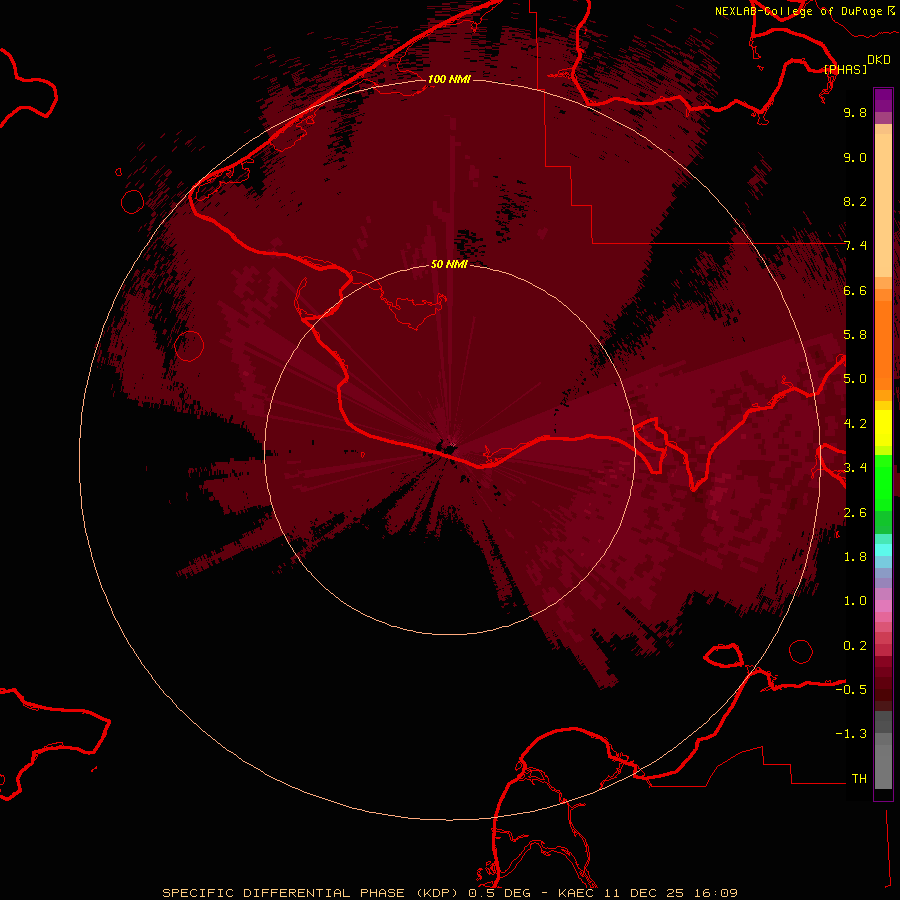Viewport: 900px width, 900px height.
Task: Click the 5.0 value on the color scale
Action: click(x=855, y=379)
